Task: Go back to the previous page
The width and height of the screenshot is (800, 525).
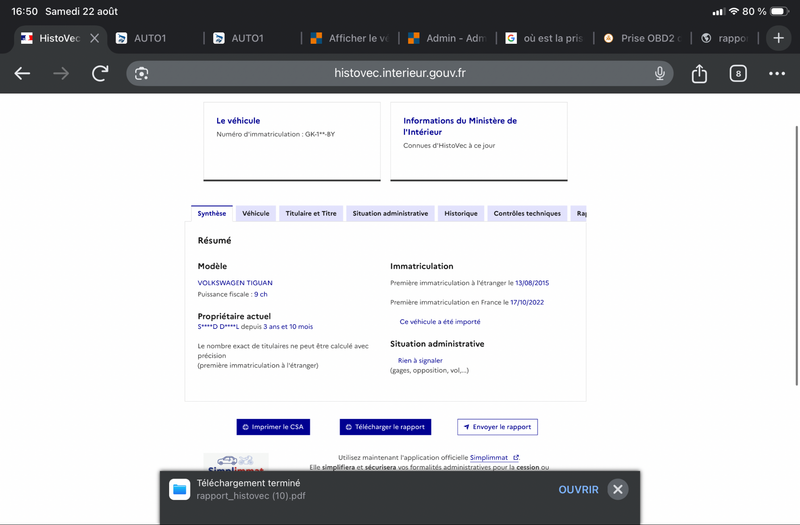Action: (x=22, y=73)
